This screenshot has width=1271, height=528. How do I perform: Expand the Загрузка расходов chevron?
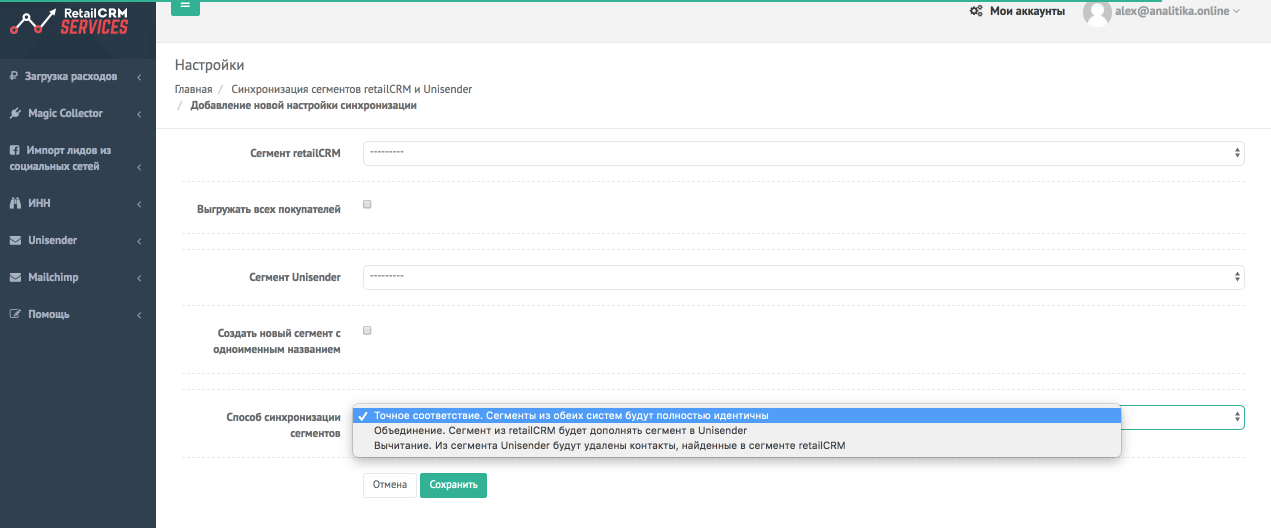pos(139,77)
